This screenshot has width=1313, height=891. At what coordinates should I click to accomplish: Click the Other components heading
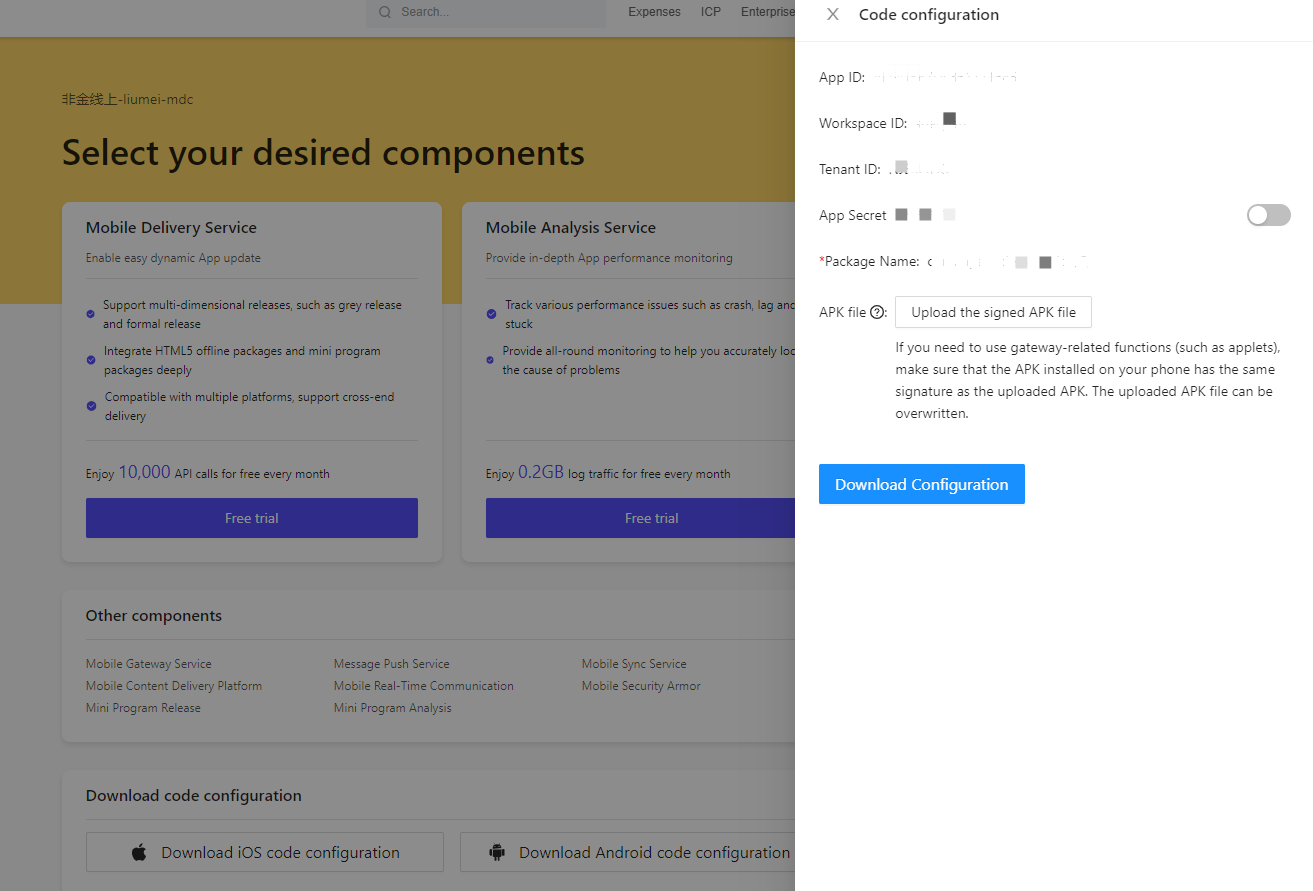[x=154, y=616]
